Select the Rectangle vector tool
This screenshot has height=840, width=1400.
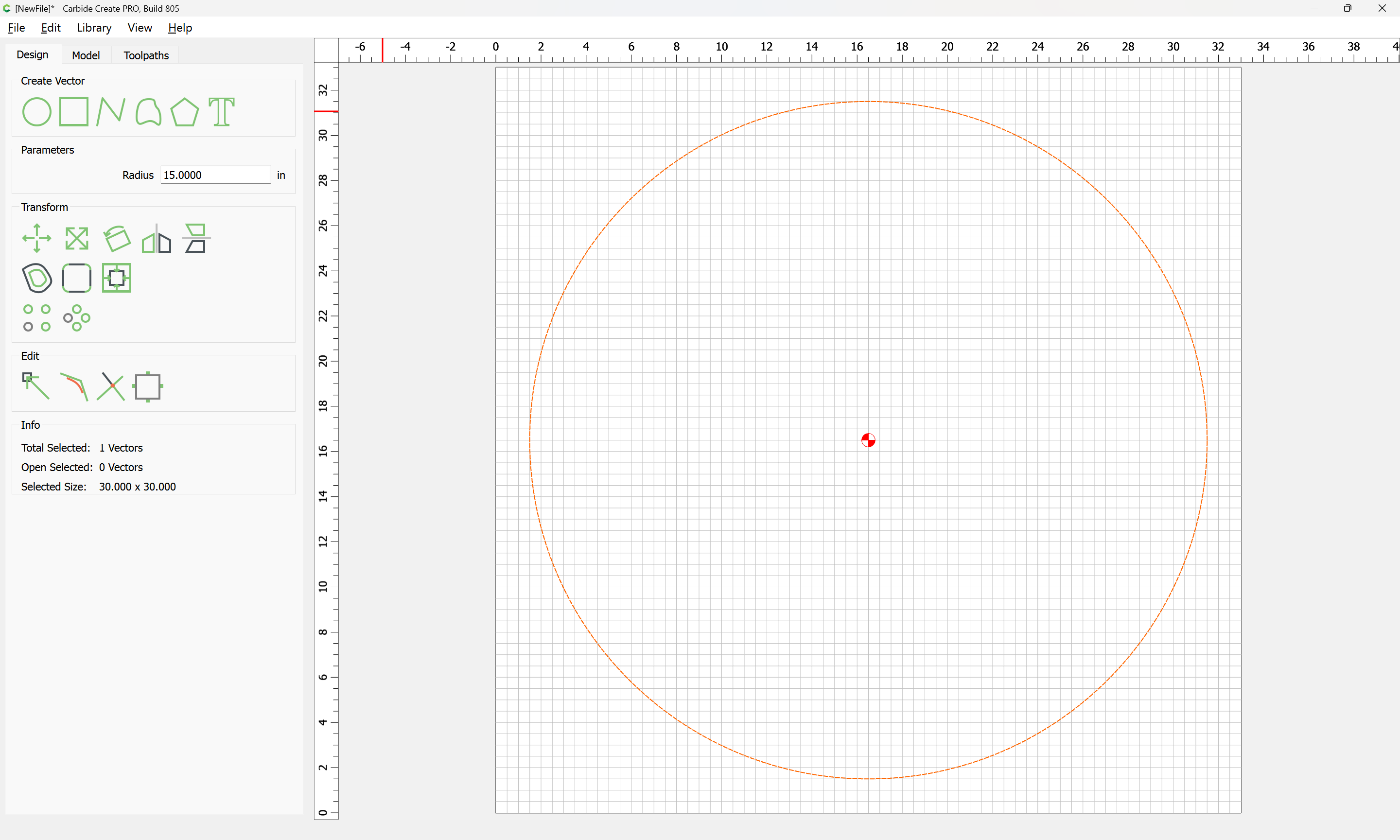click(74, 111)
